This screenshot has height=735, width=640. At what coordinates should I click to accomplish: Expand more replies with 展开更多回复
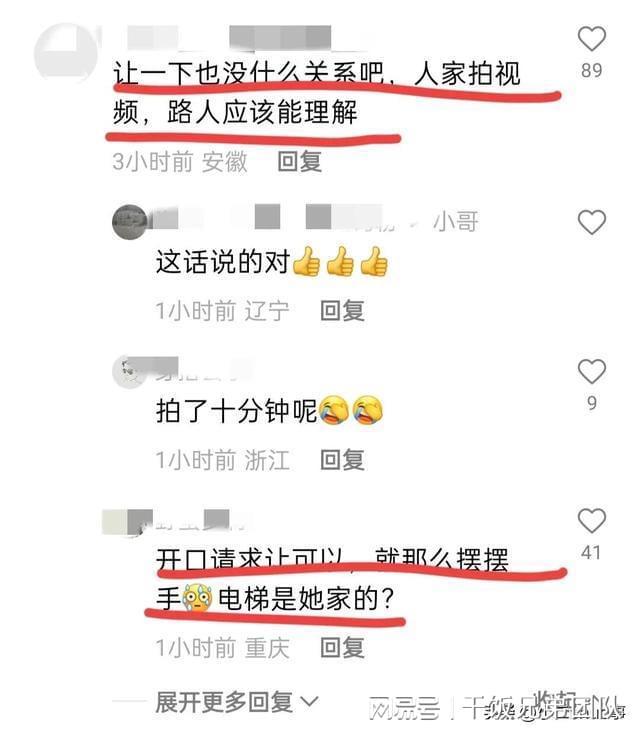[x=224, y=702]
